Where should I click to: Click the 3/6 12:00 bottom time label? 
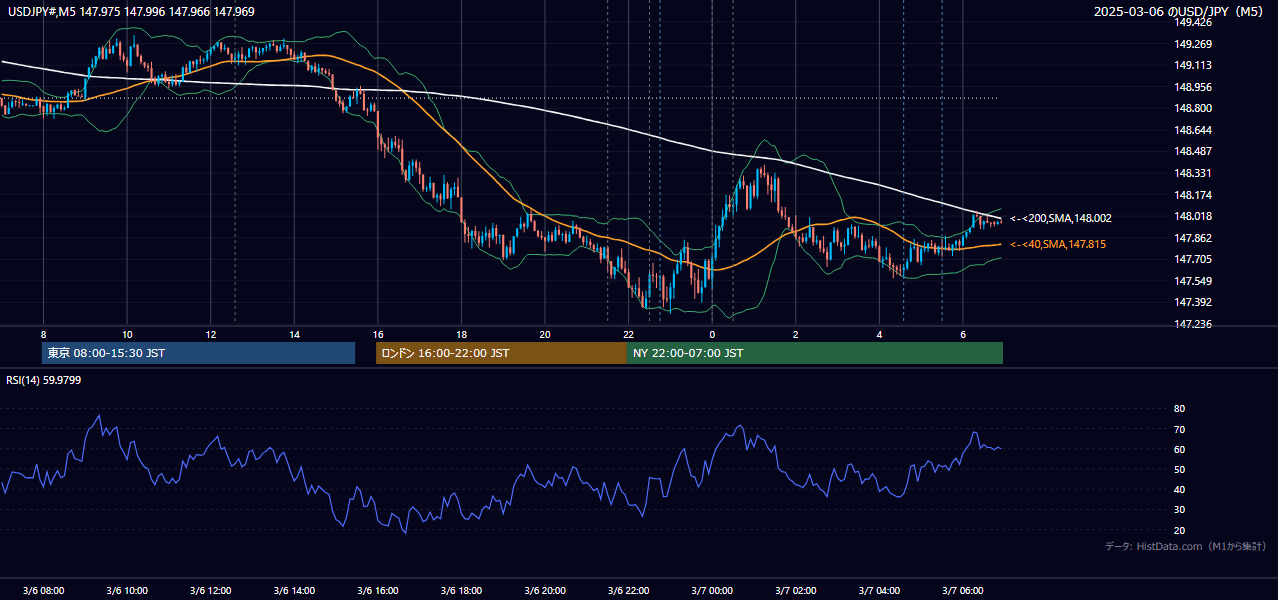point(211,591)
